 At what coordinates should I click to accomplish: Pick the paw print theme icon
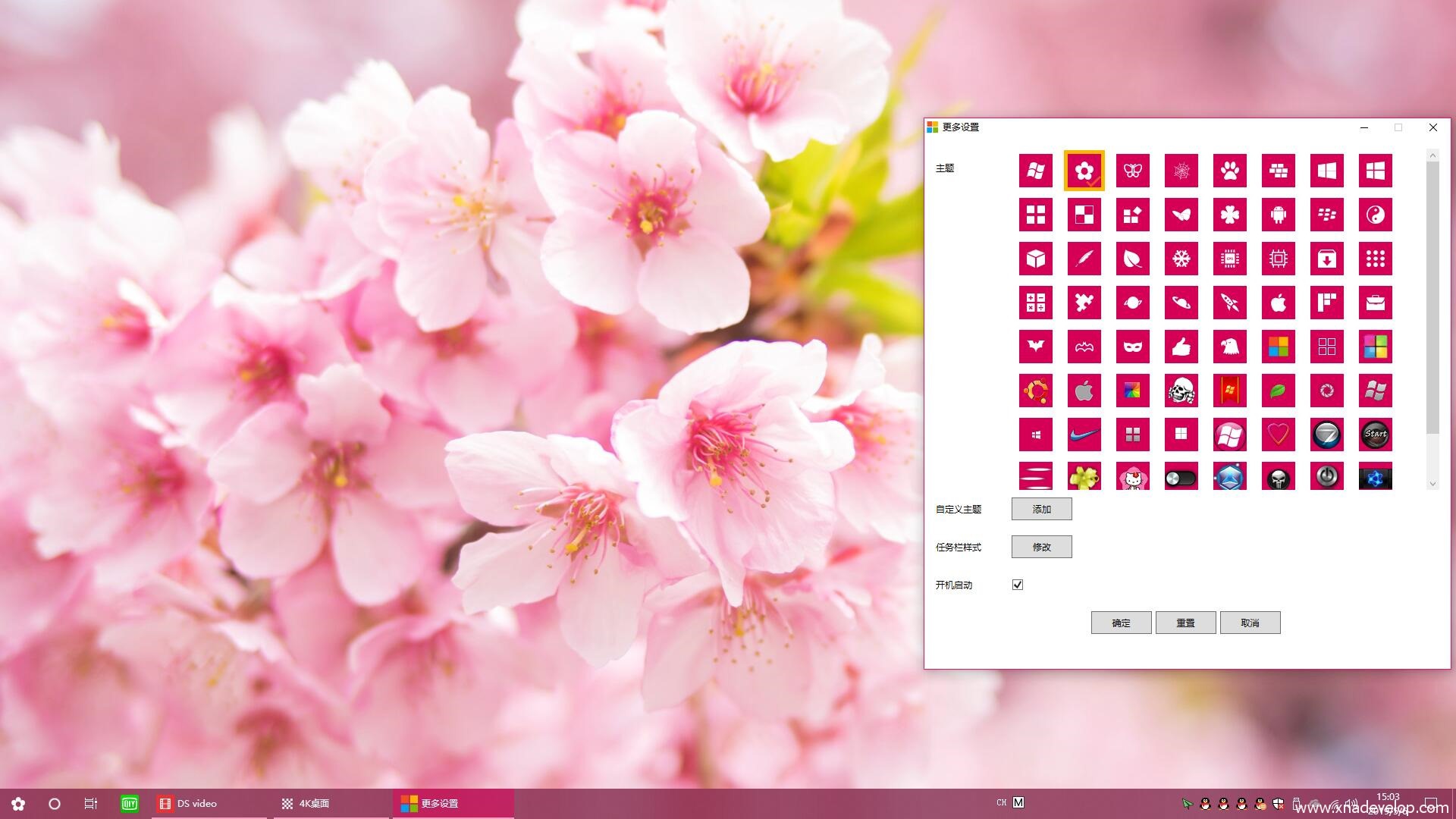(x=1229, y=171)
